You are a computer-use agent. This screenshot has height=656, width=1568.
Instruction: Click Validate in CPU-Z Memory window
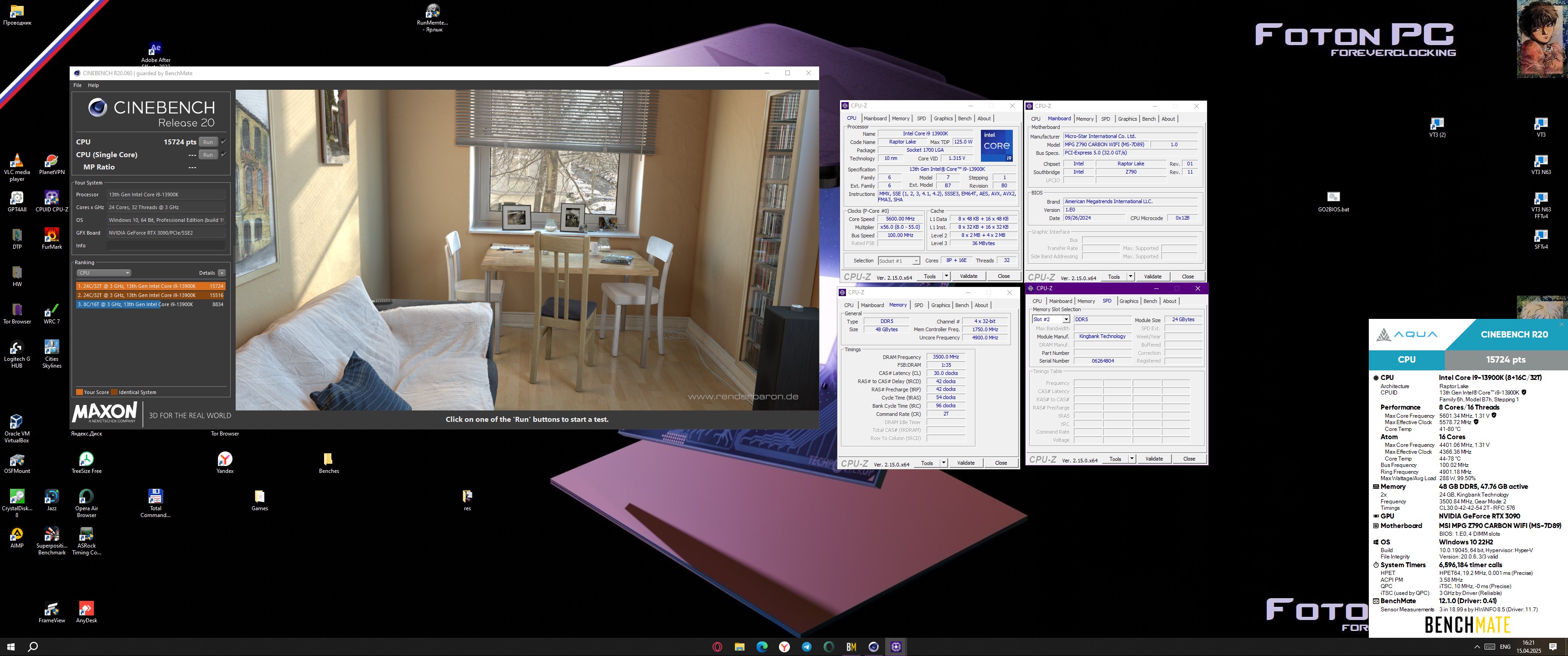click(x=966, y=463)
